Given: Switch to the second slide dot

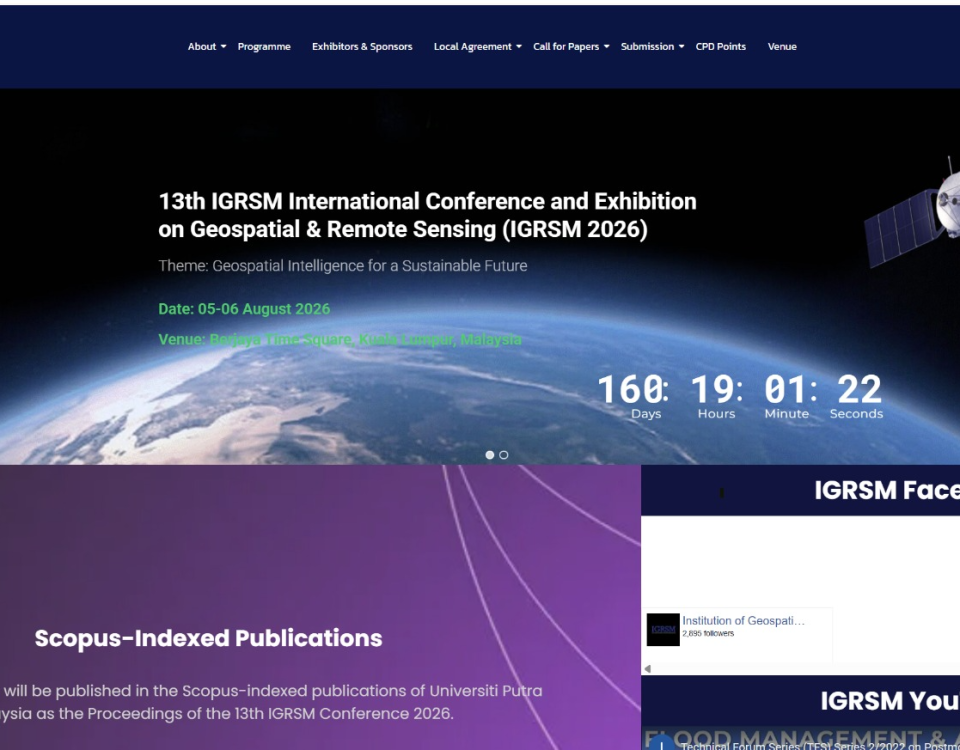Looking at the screenshot, I should (503, 455).
